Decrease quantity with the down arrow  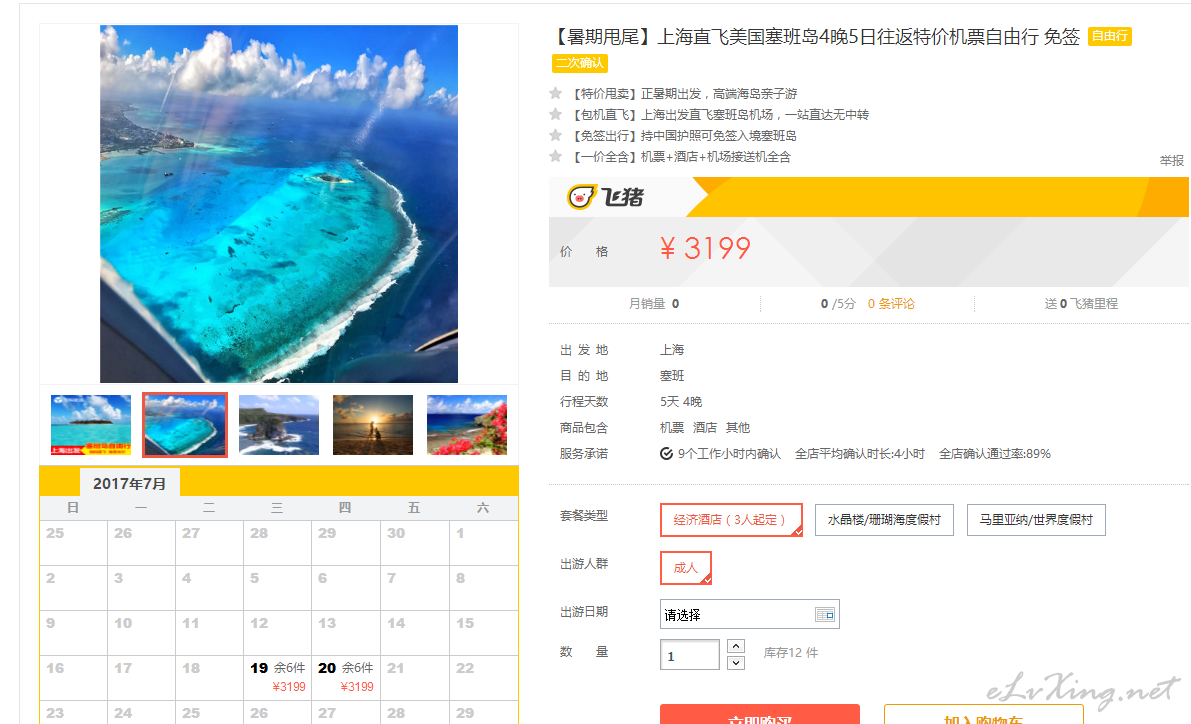[735, 663]
